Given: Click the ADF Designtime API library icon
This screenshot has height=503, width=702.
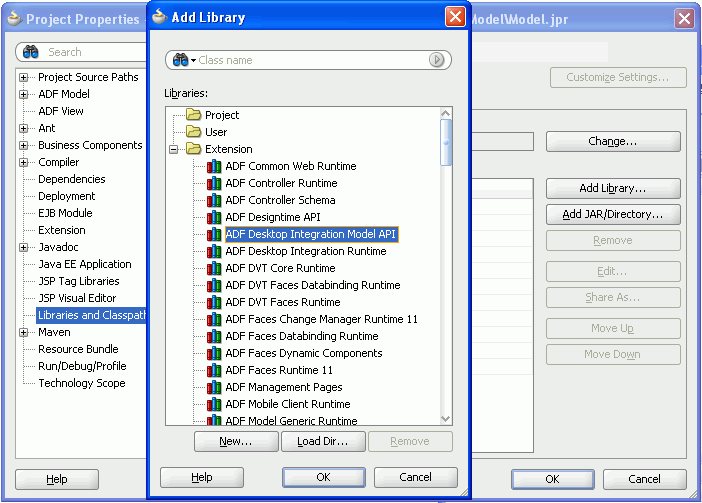Looking at the screenshot, I should 214,217.
